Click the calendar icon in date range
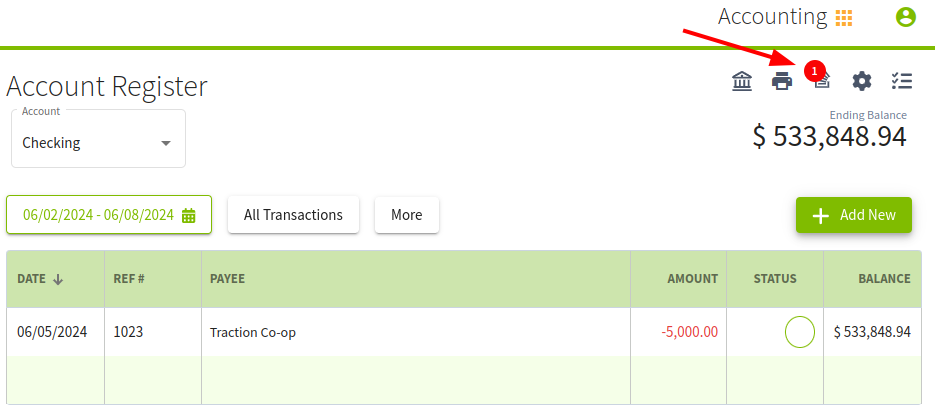The height and width of the screenshot is (414, 935). [x=189, y=215]
